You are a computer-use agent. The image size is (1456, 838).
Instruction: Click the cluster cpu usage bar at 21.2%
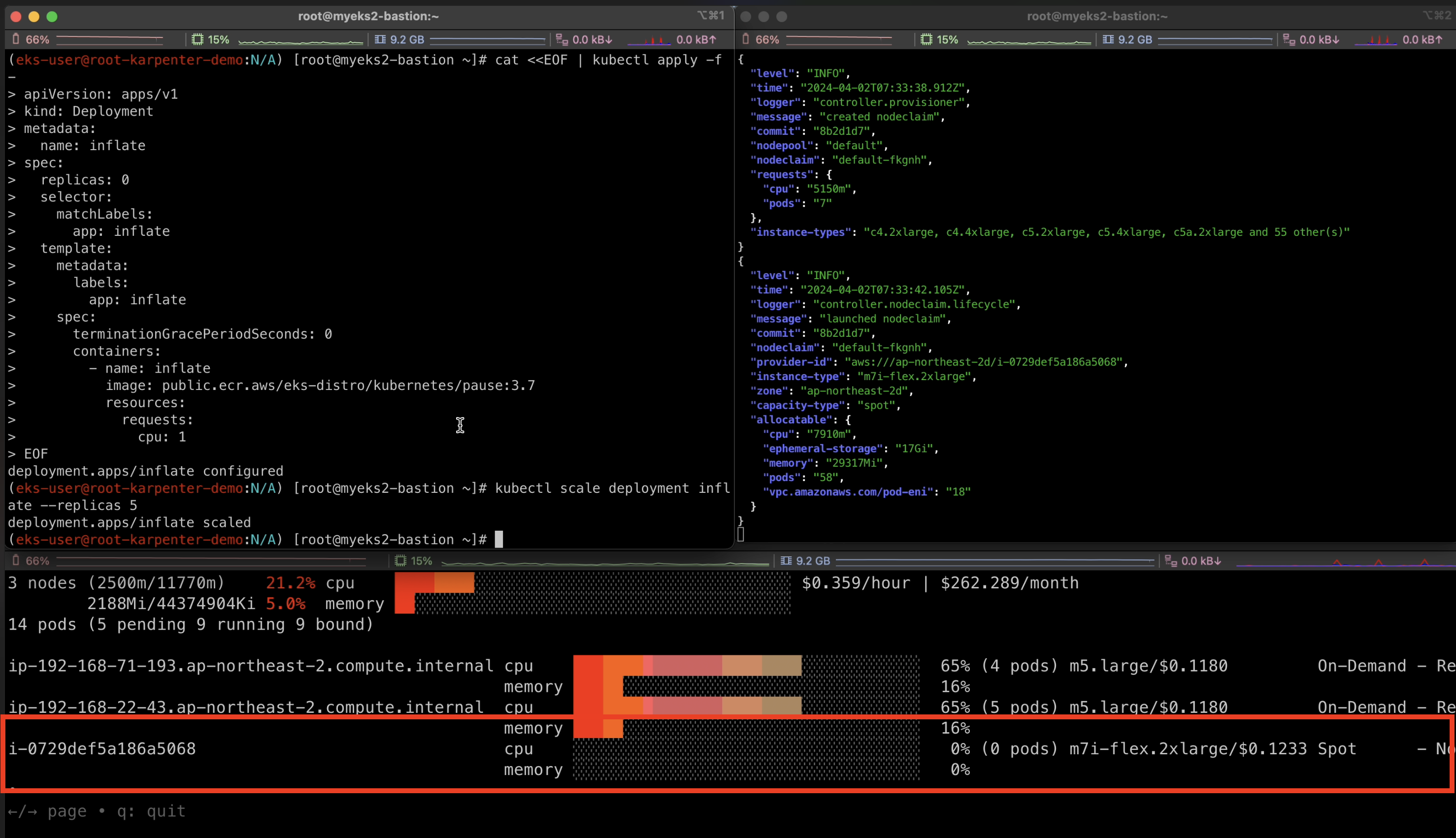[x=592, y=582]
